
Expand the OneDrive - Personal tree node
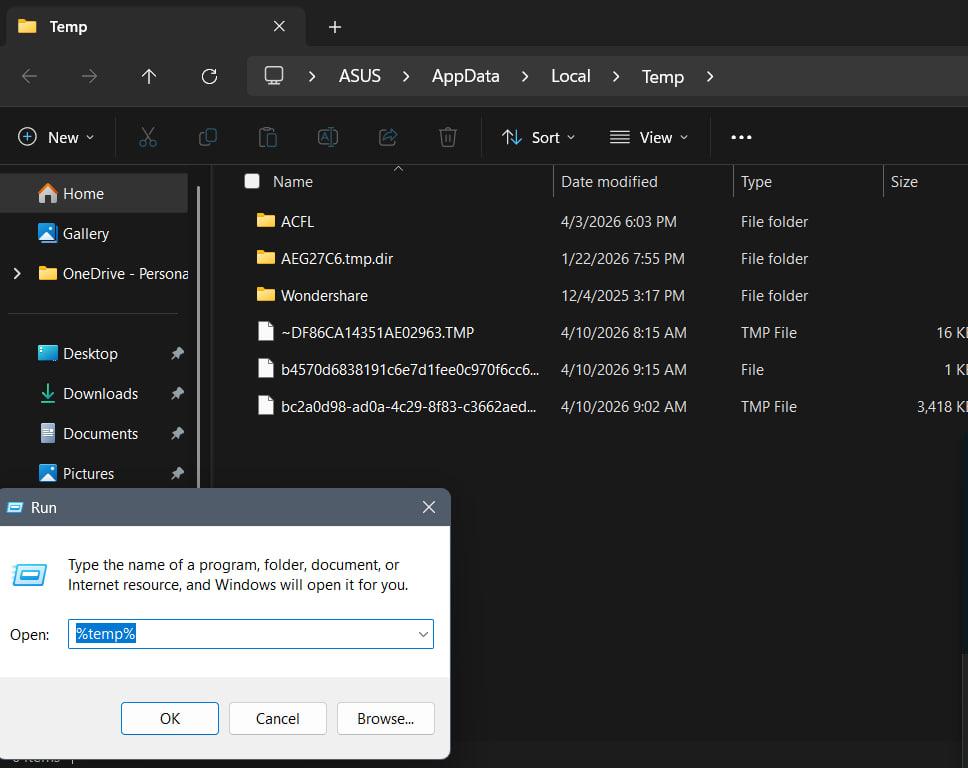tap(17, 273)
